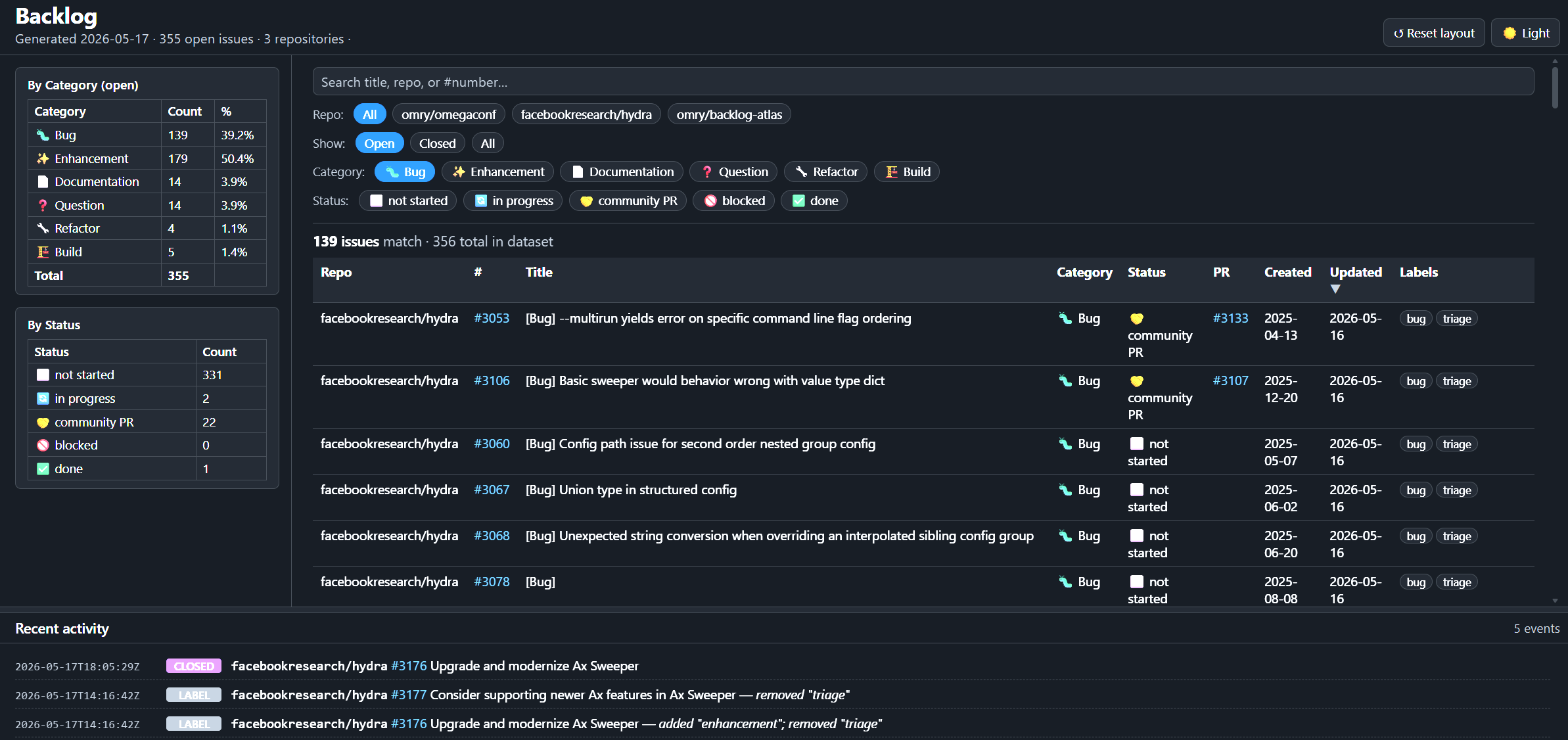Toggle the Bug category filter chip
This screenshot has height=740, width=1568.
pos(405,172)
